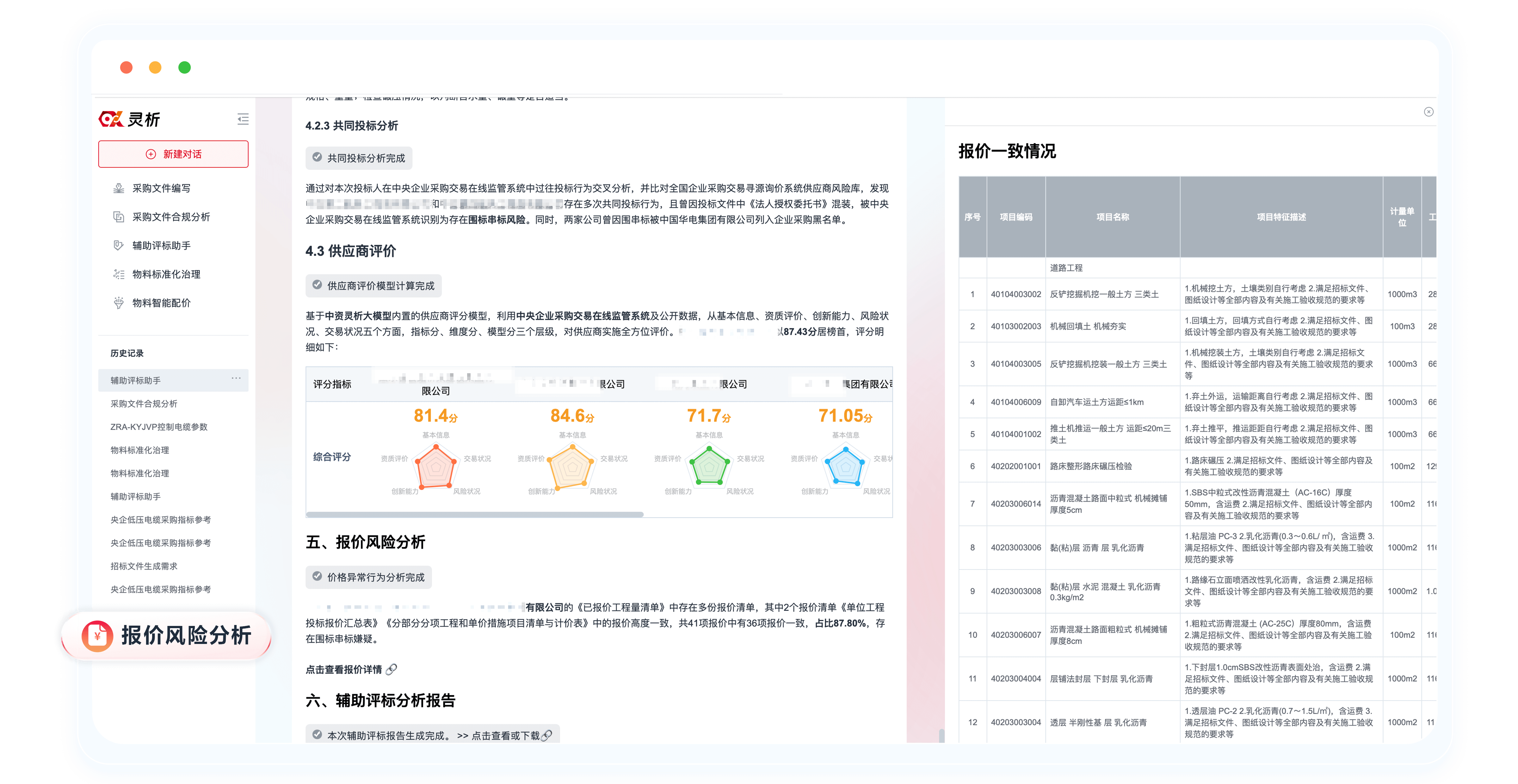
Task: Open 物料标准化治理 menu item
Action: [166, 274]
